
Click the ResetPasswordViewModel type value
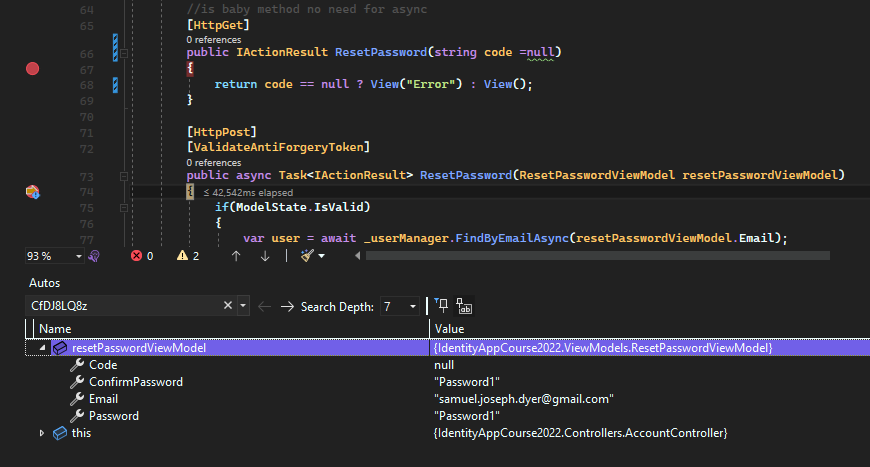(603, 348)
